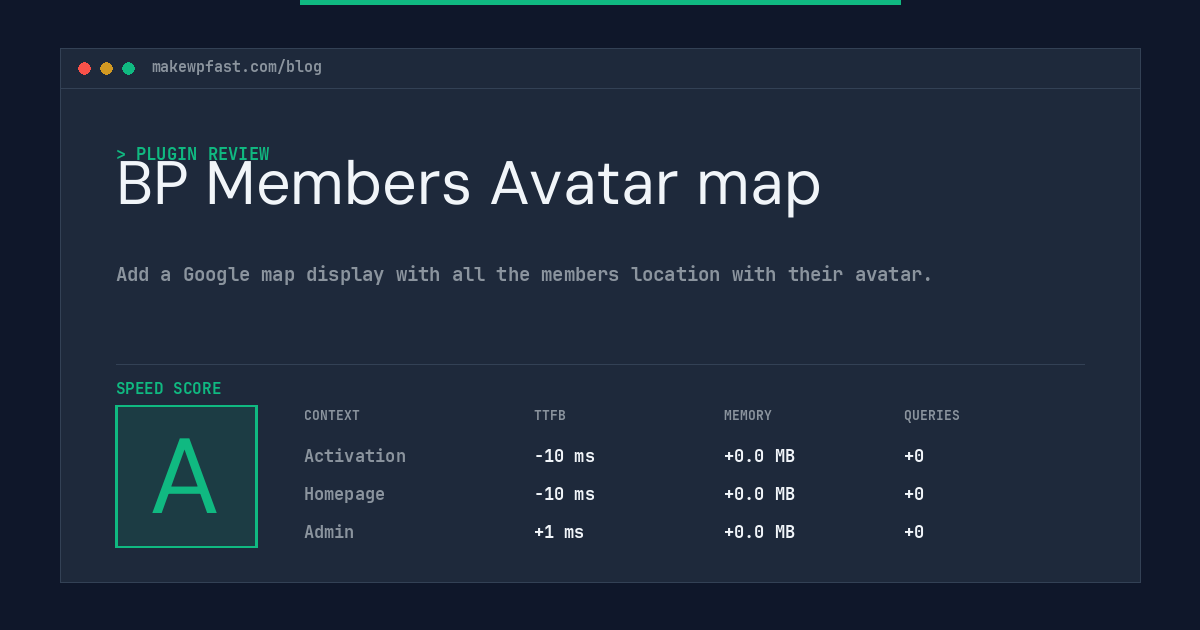Click the Activation queries value +0

(914, 456)
